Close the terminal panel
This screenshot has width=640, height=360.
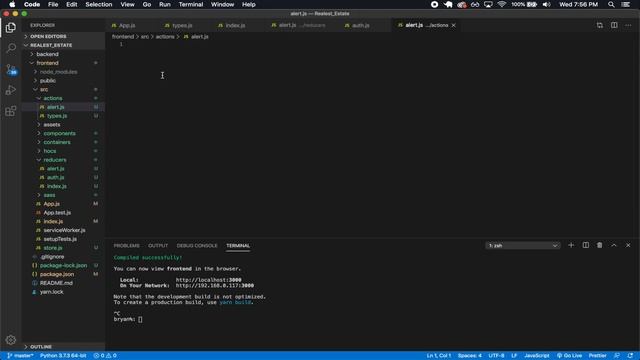coord(628,245)
